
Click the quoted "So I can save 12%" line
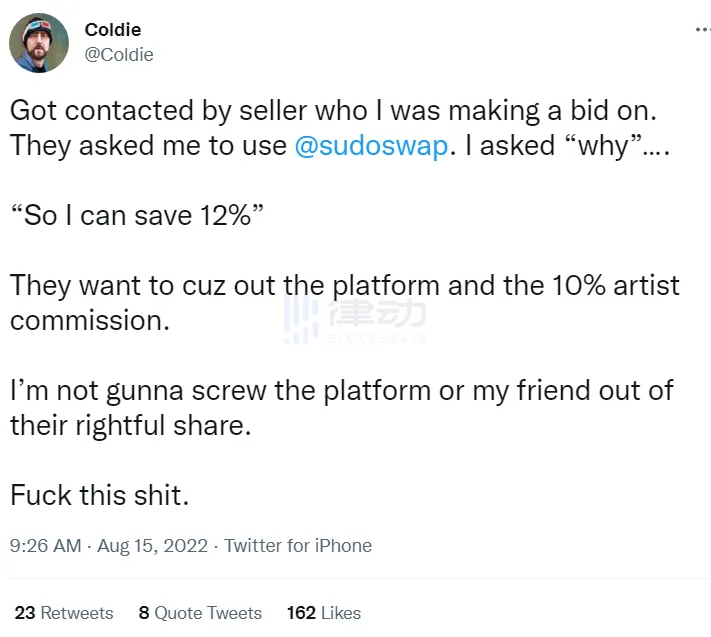click(x=136, y=215)
